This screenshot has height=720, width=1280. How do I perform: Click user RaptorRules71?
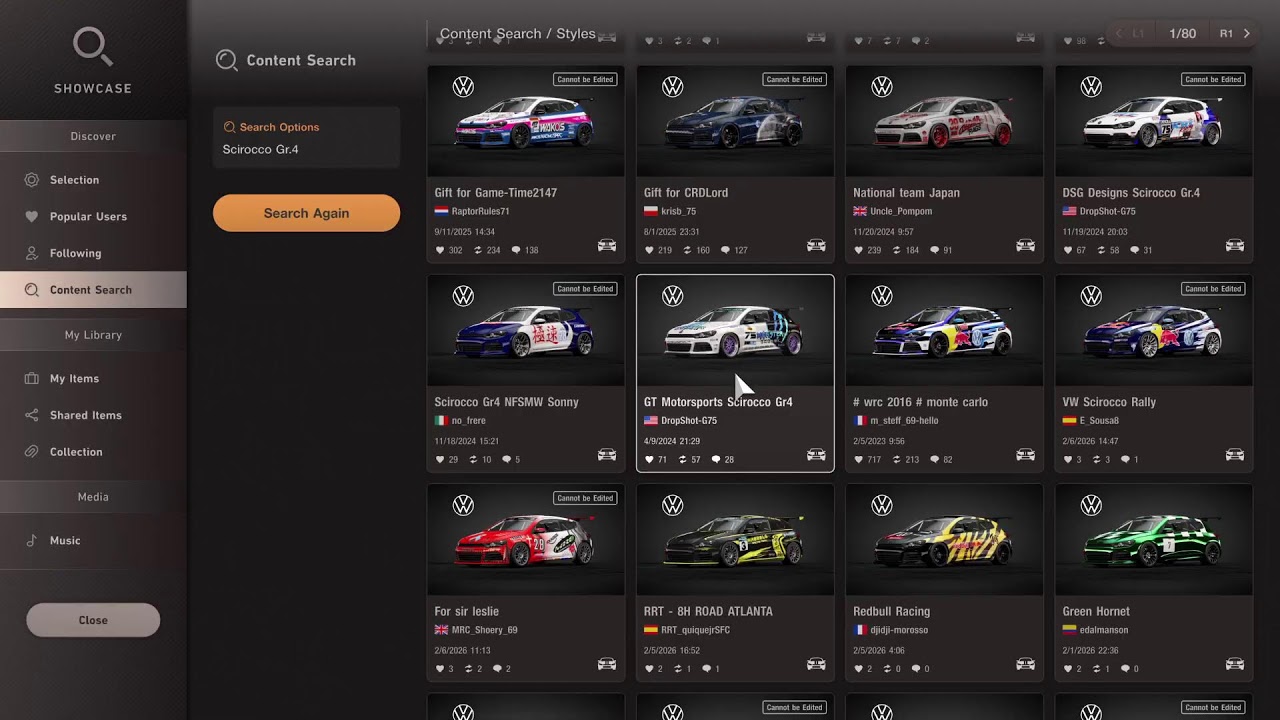(480, 211)
